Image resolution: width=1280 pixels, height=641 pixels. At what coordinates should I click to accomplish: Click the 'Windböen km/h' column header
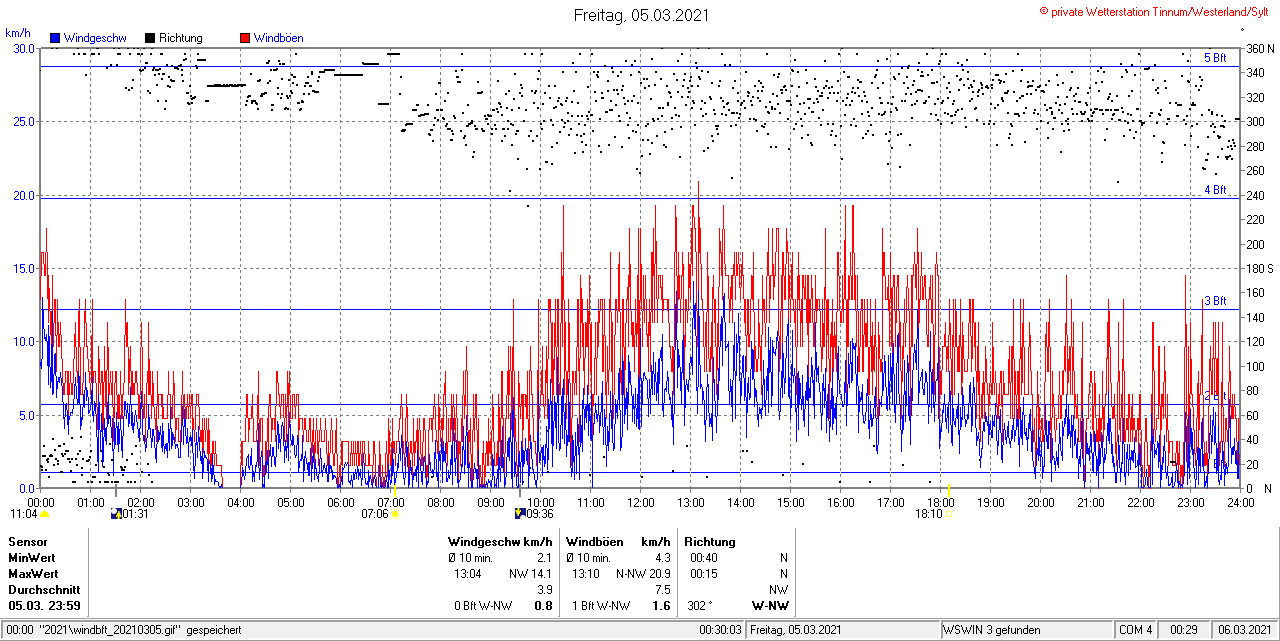point(618,542)
